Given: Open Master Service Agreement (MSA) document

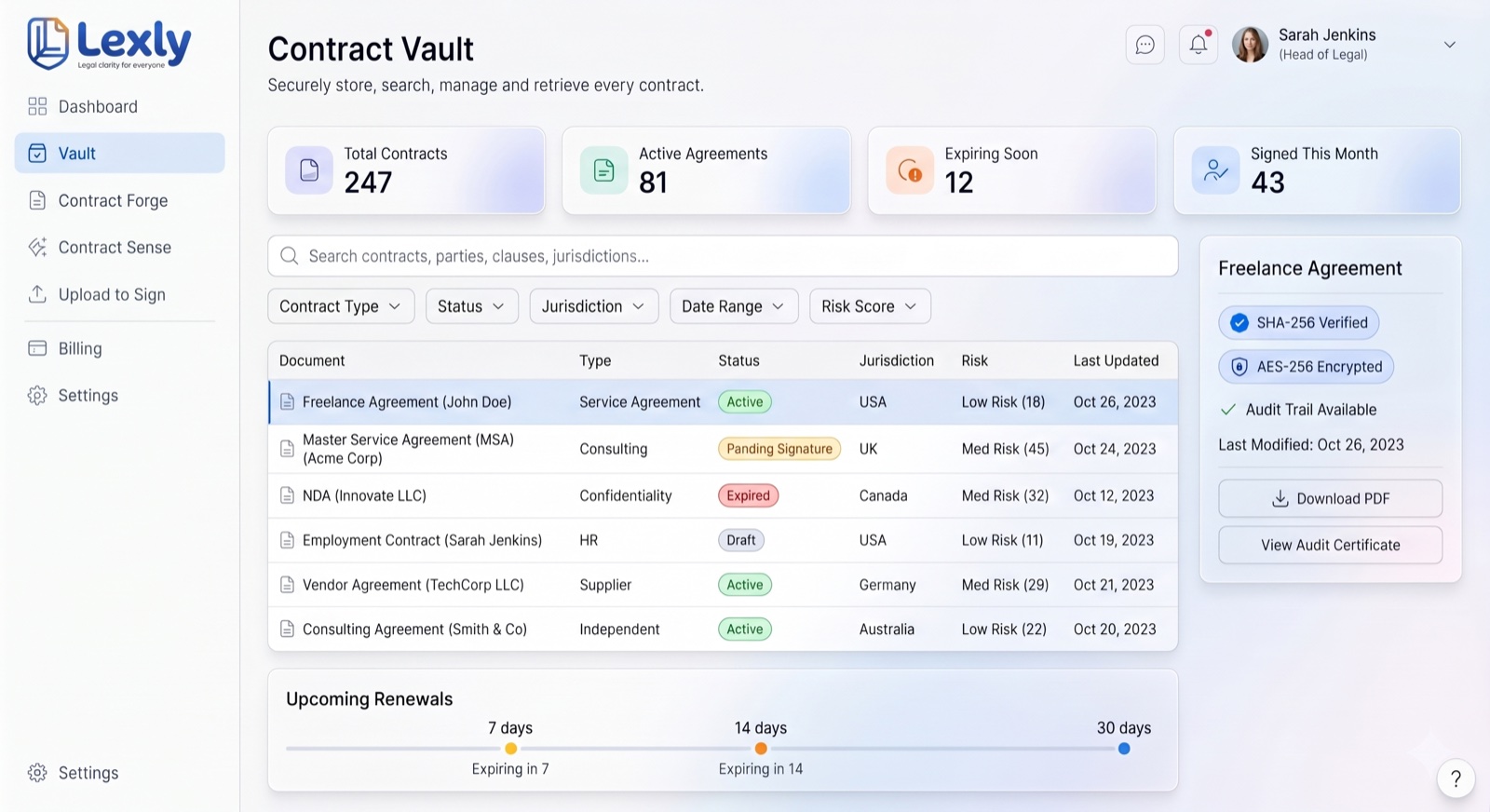Looking at the screenshot, I should pyautogui.click(x=408, y=449).
